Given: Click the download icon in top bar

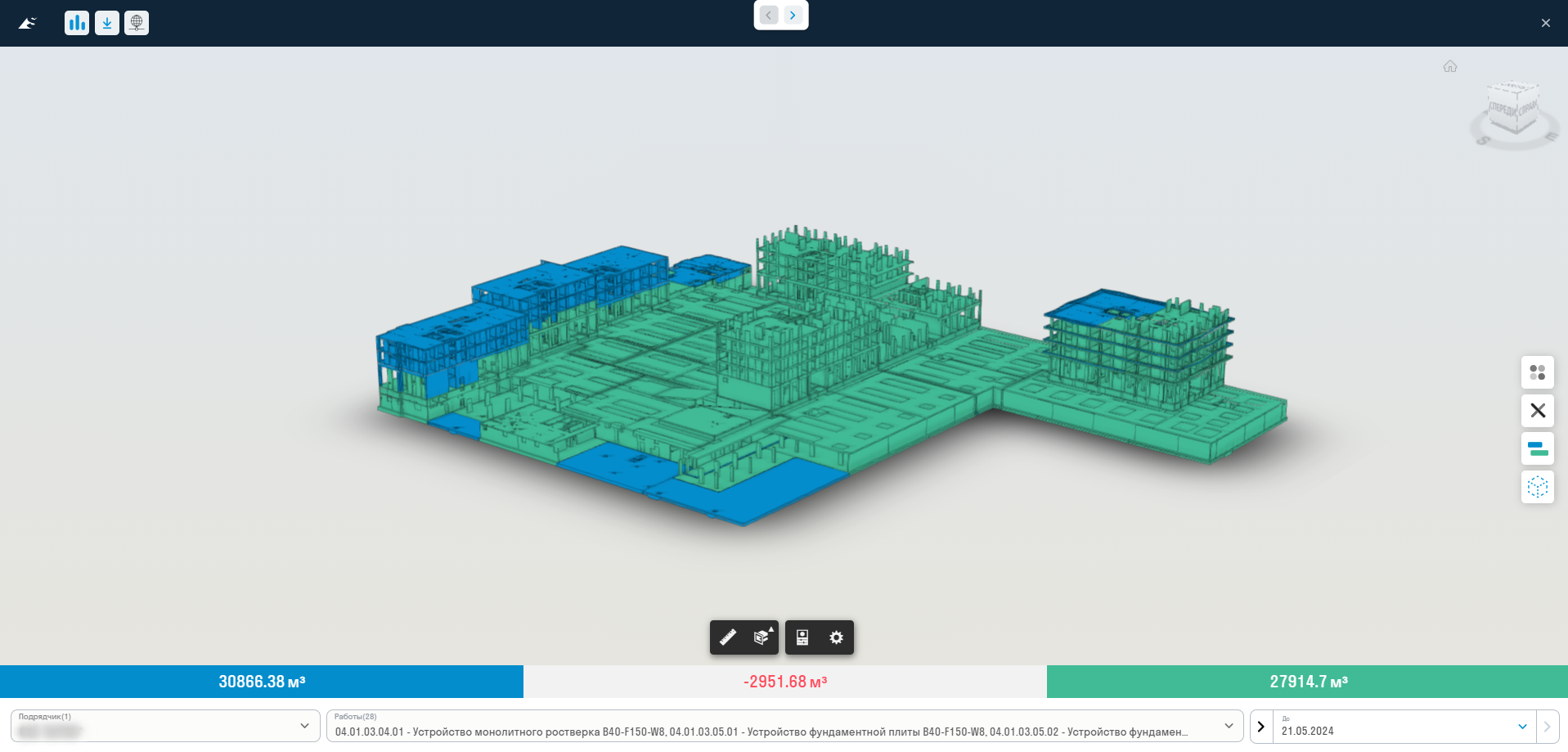Looking at the screenshot, I should click(x=107, y=23).
